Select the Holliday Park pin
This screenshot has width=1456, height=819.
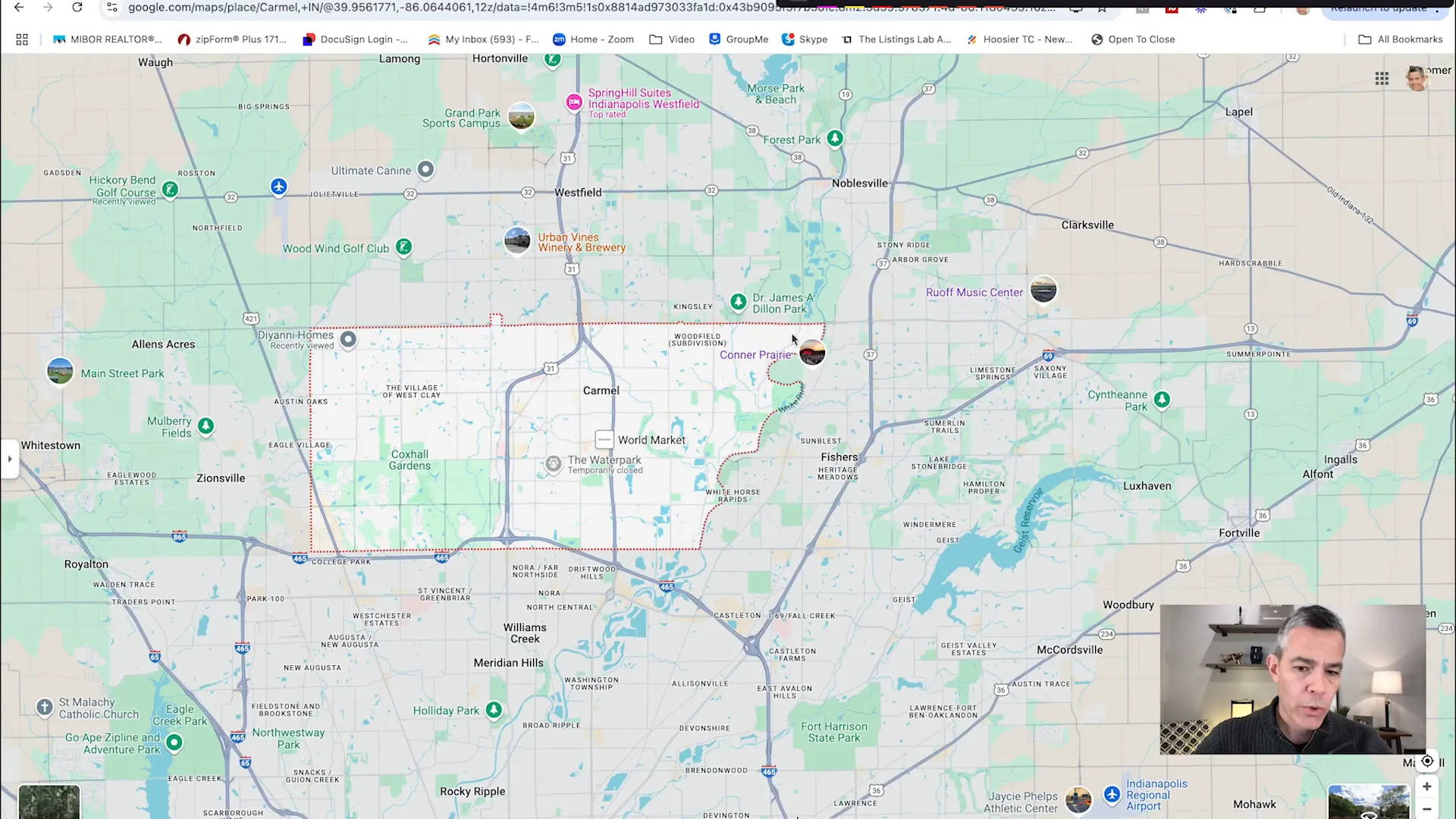coord(494,710)
